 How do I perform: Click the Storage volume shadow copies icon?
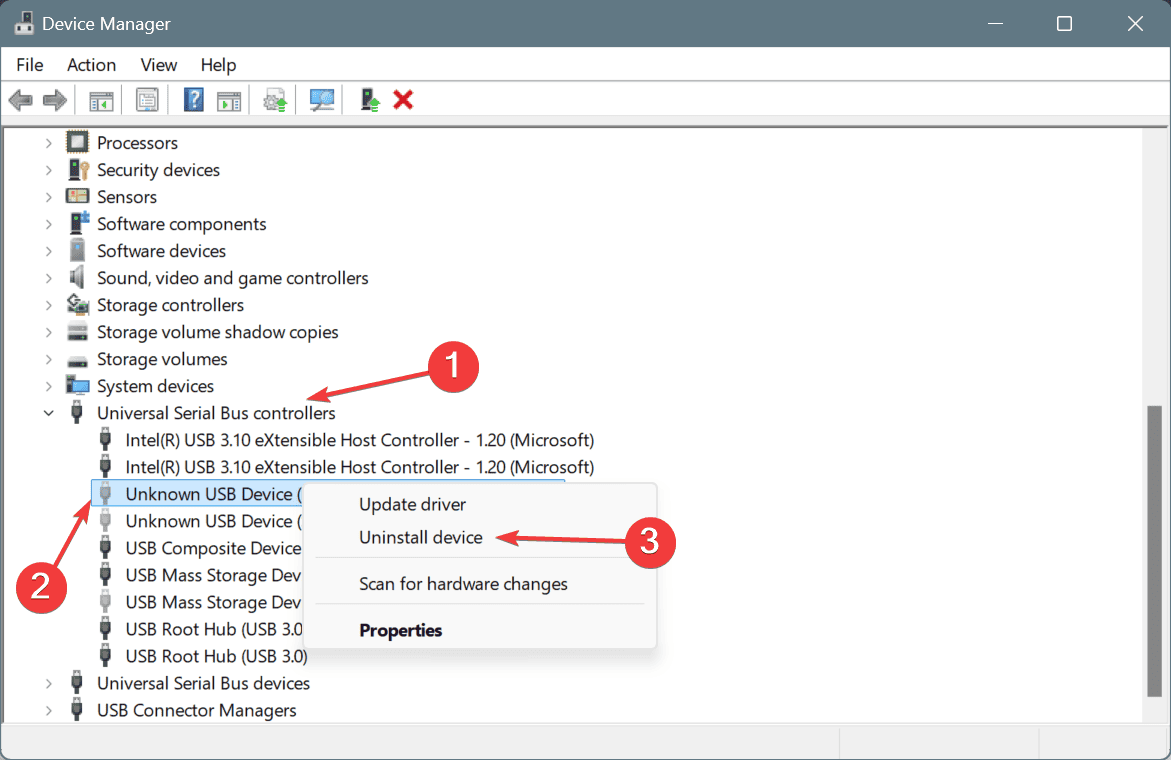tap(77, 331)
